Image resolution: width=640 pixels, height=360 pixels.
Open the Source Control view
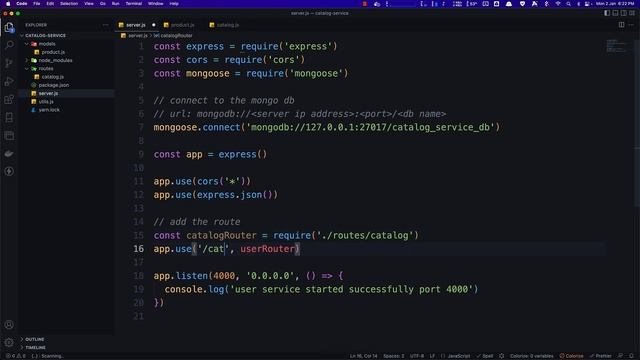9,63
